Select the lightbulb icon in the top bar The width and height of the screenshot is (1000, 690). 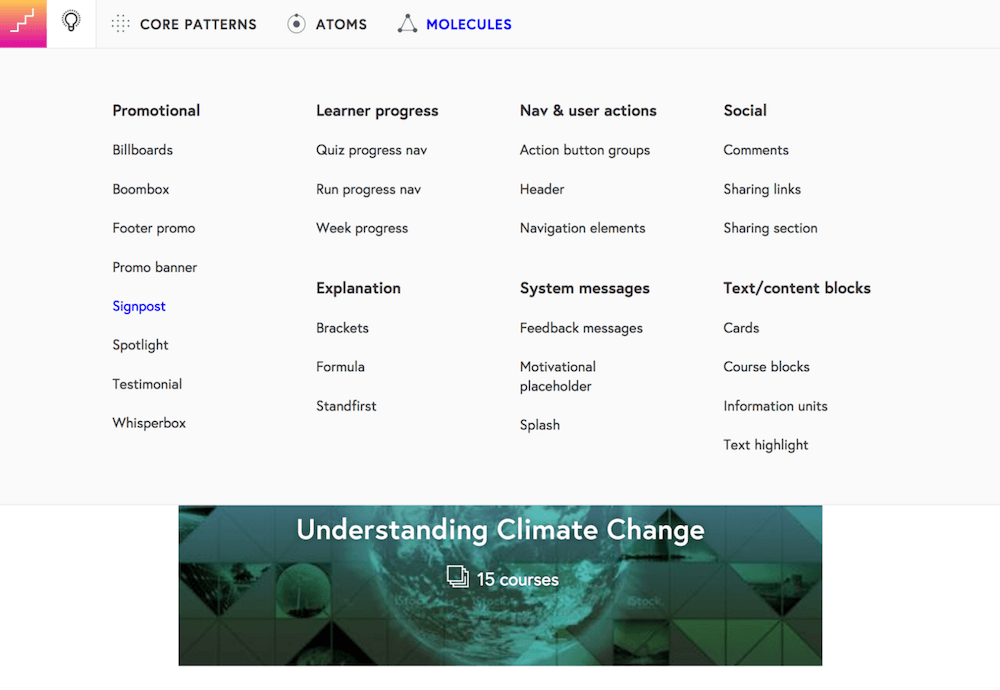click(x=70, y=22)
